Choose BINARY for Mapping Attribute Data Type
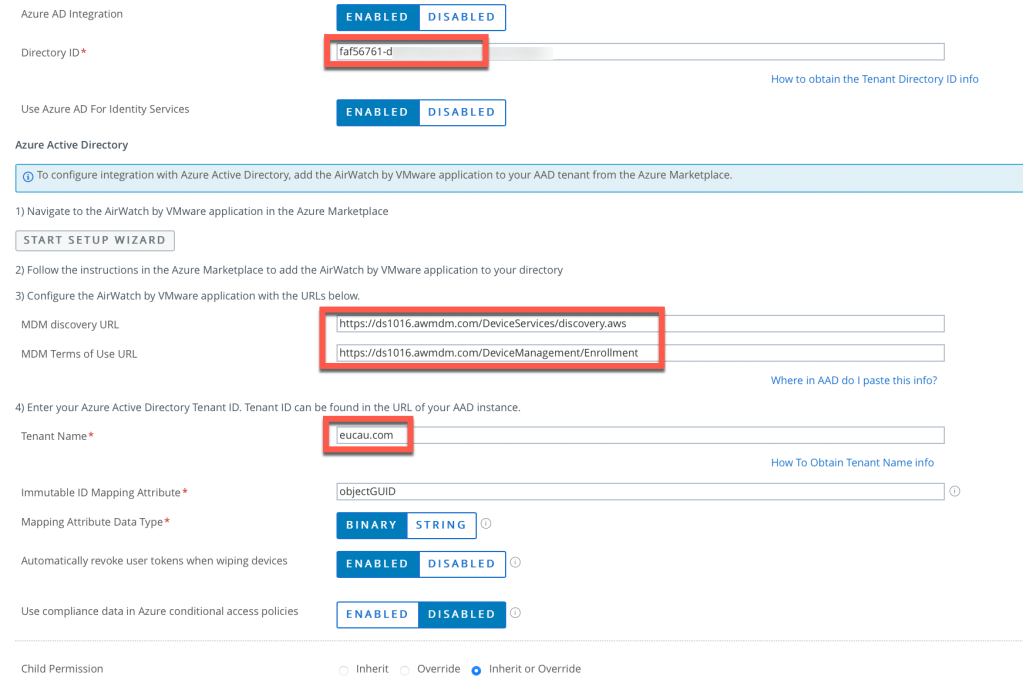The width and height of the screenshot is (1023, 686). (x=372, y=524)
